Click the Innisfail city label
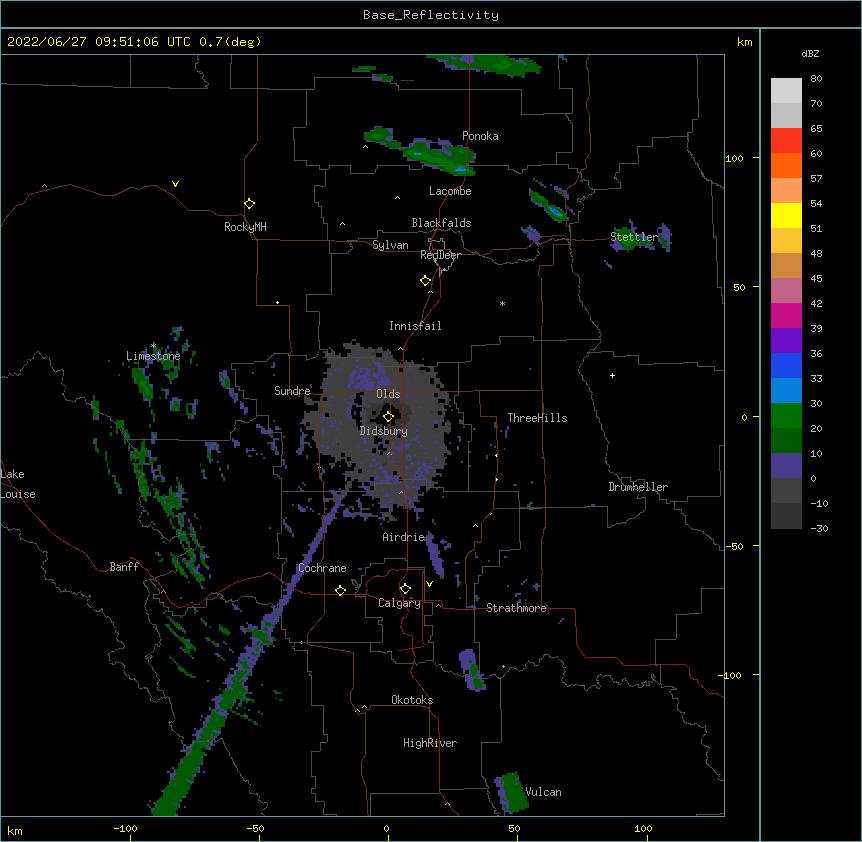 pyautogui.click(x=415, y=326)
